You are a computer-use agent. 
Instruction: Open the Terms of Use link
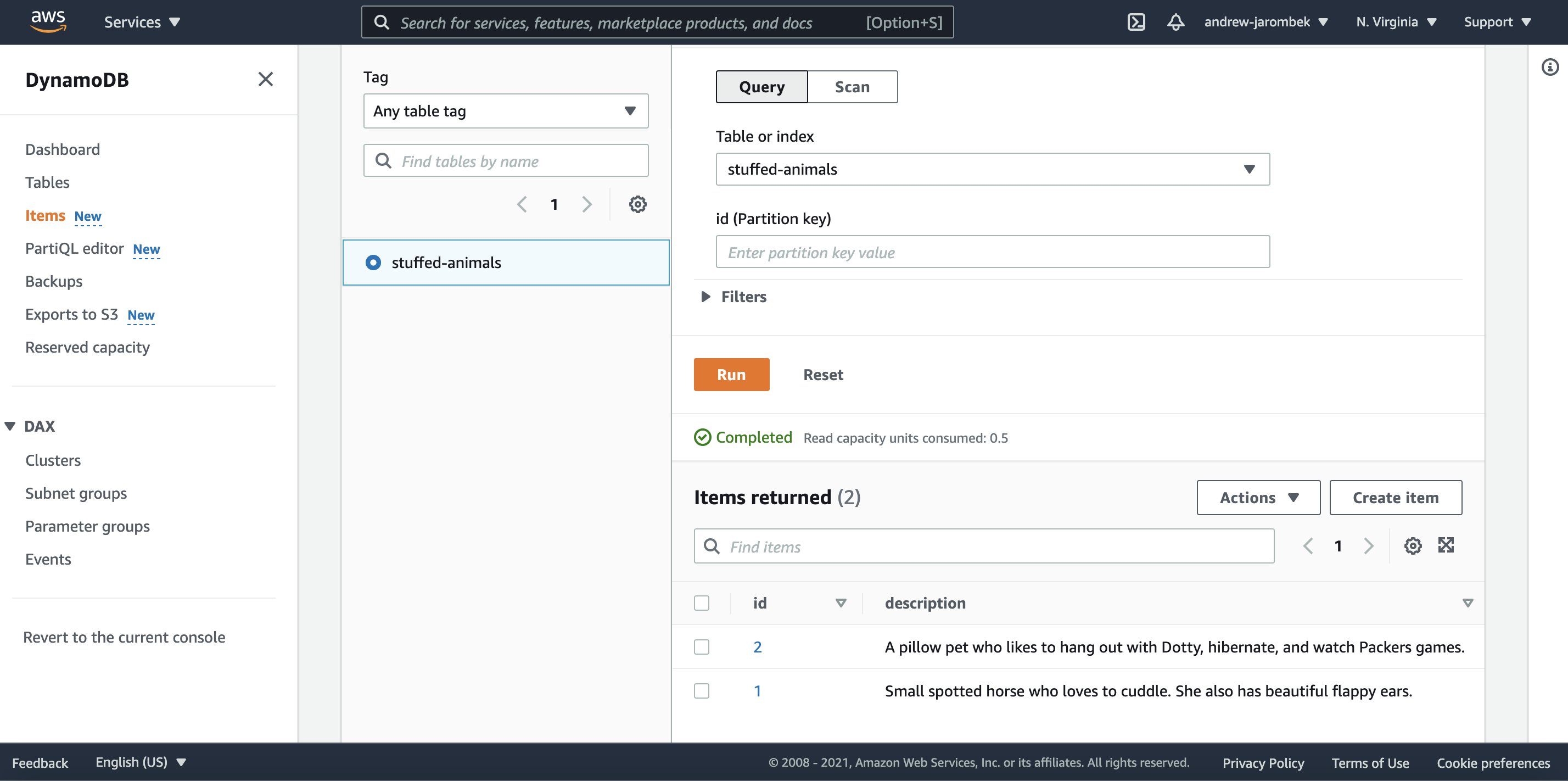click(x=1370, y=762)
